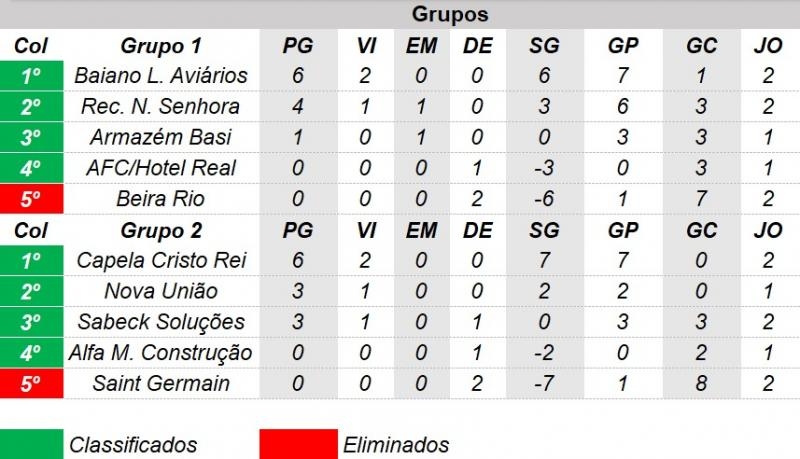Click the Saint Germain team name
This screenshot has height=459, width=800.
pos(161,384)
